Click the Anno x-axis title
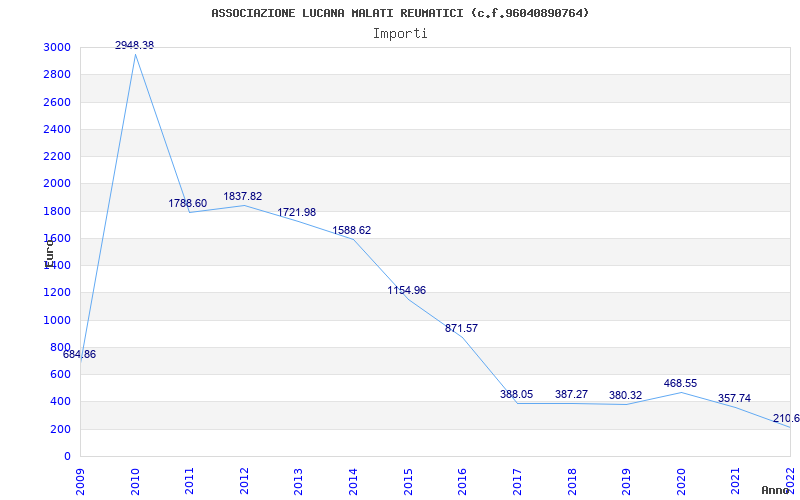 pyautogui.click(x=775, y=490)
